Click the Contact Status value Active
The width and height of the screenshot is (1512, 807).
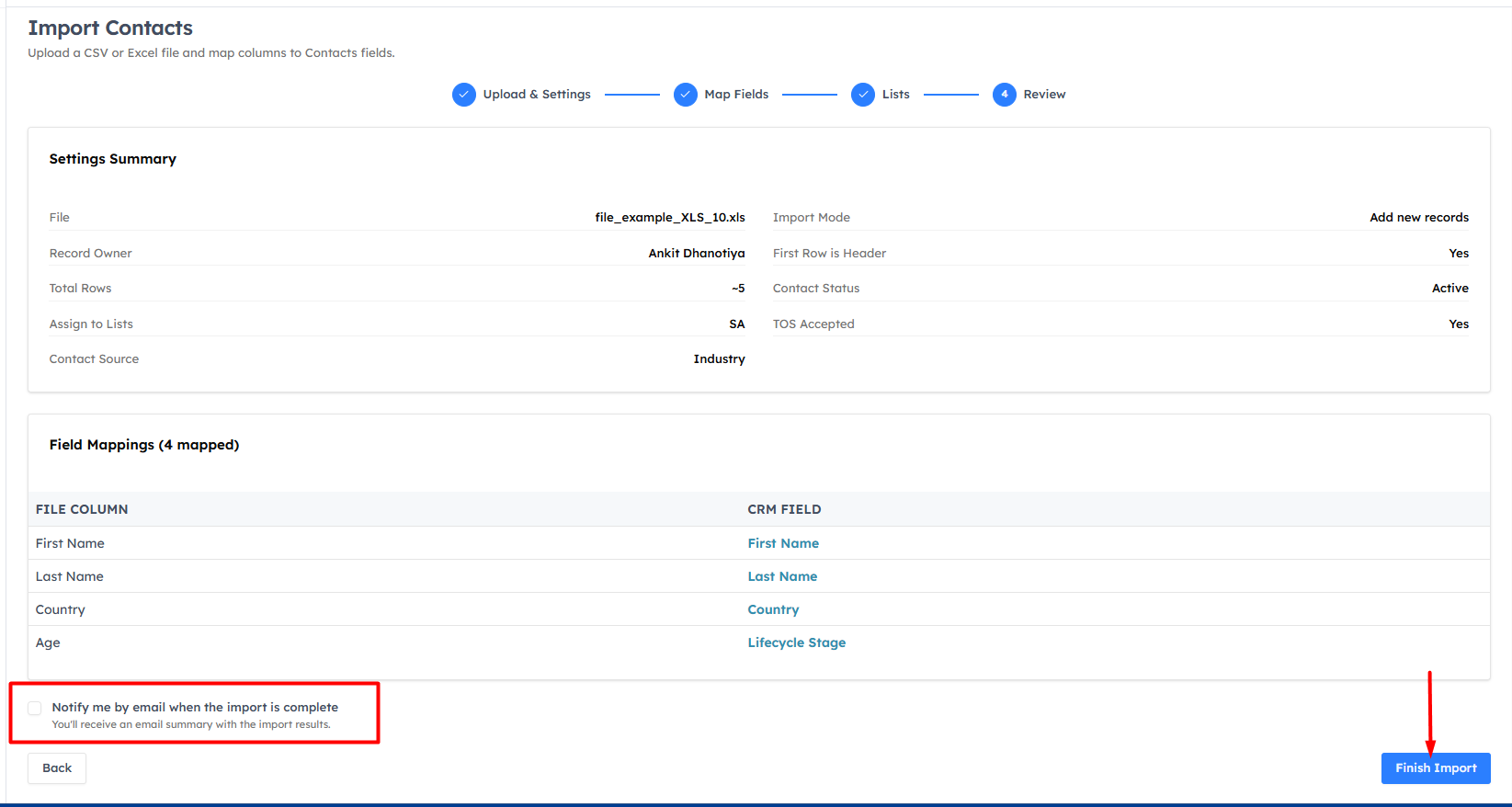point(1450,289)
